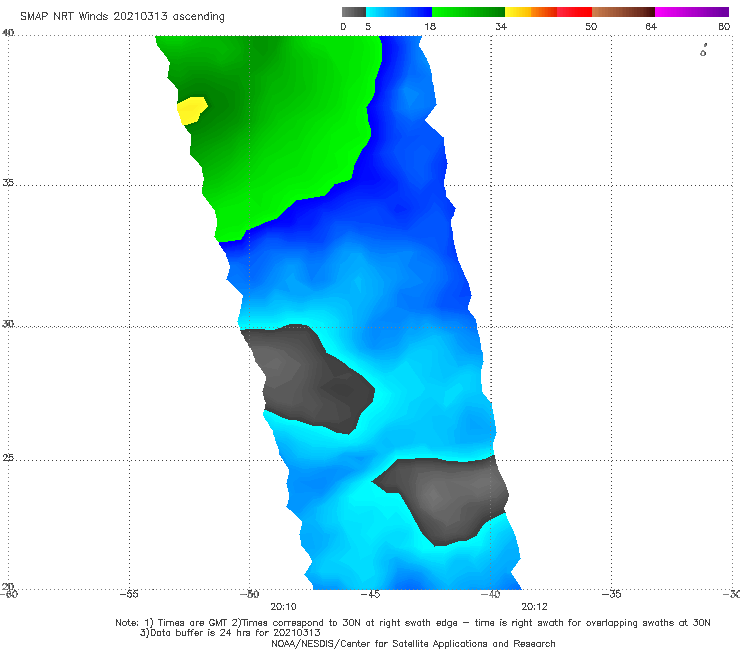Viewport: 740px width, 650px height.
Task: Click the swath time label '20:10'
Action: coord(283,607)
